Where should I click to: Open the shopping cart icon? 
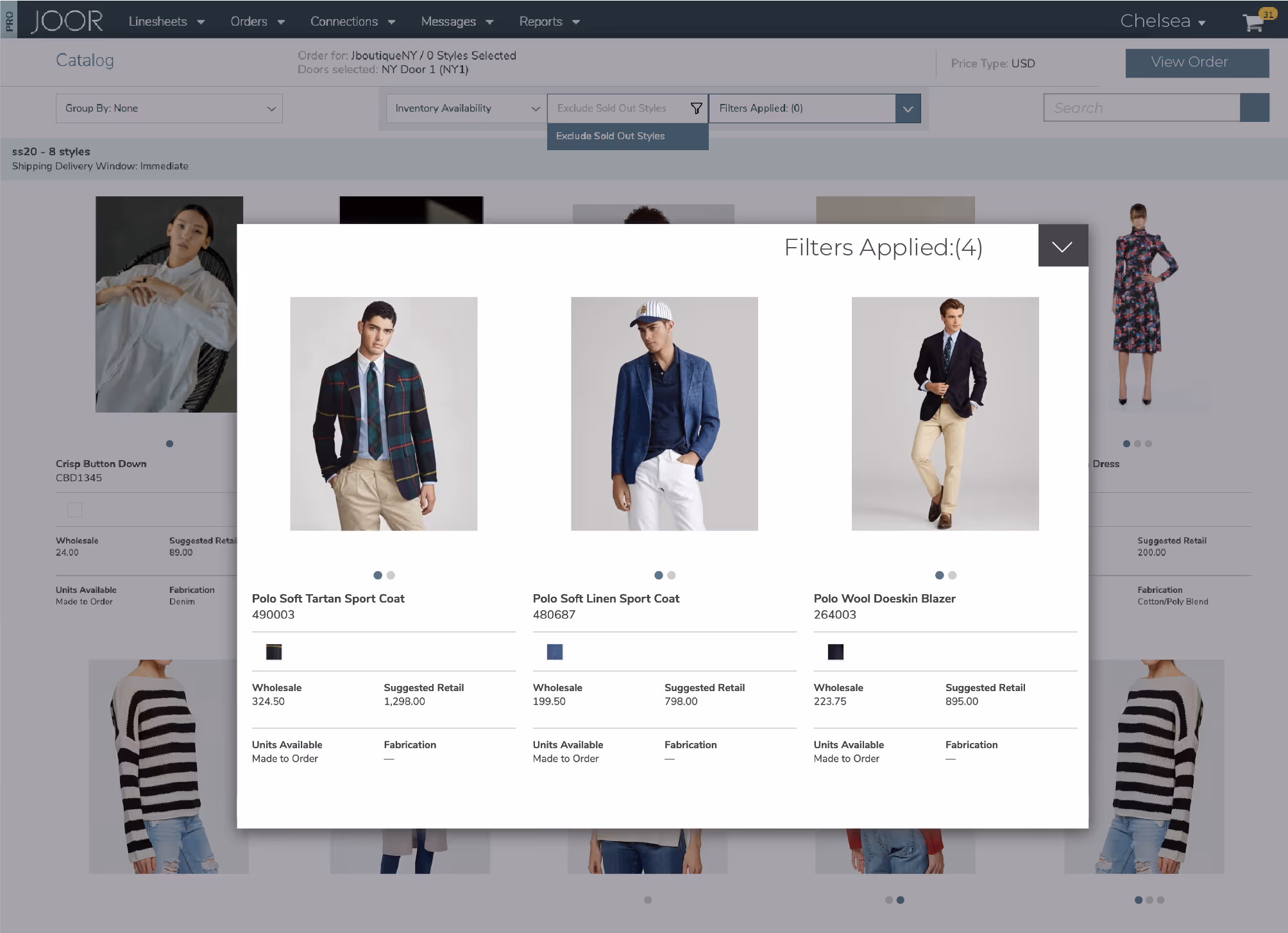pos(1253,22)
